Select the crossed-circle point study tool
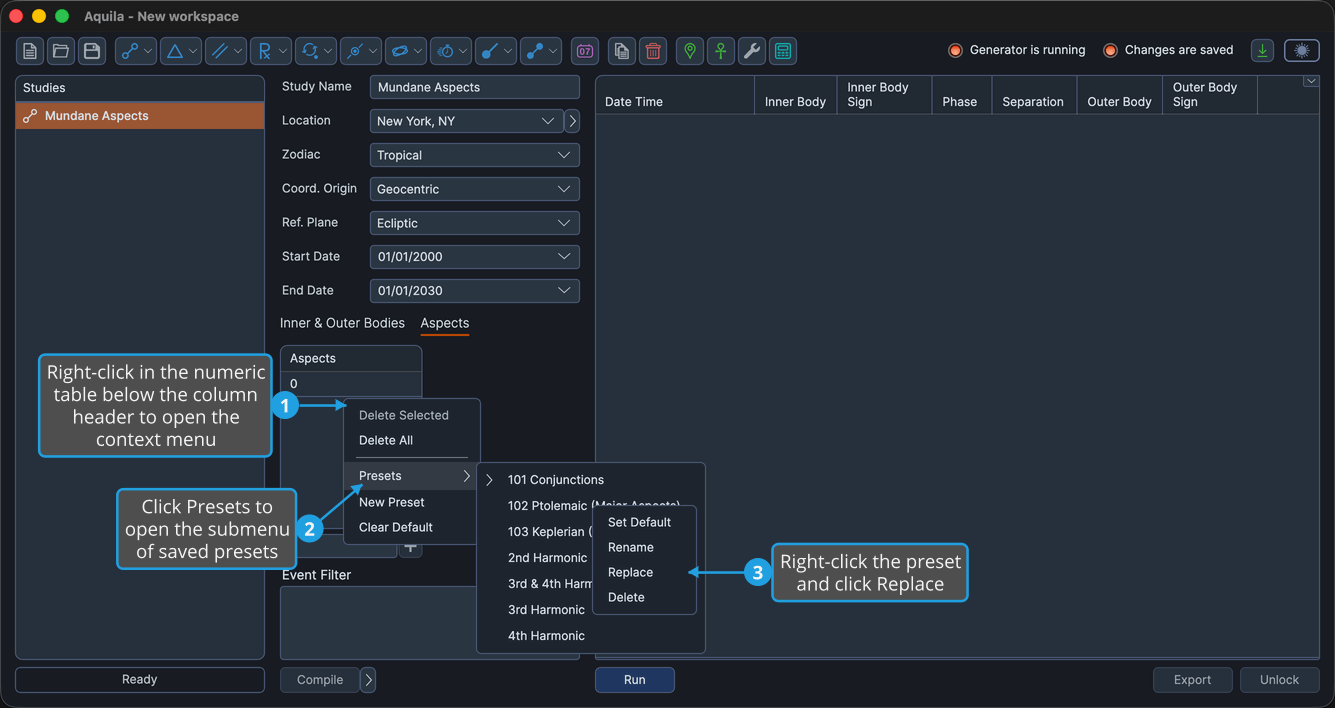 click(361, 51)
